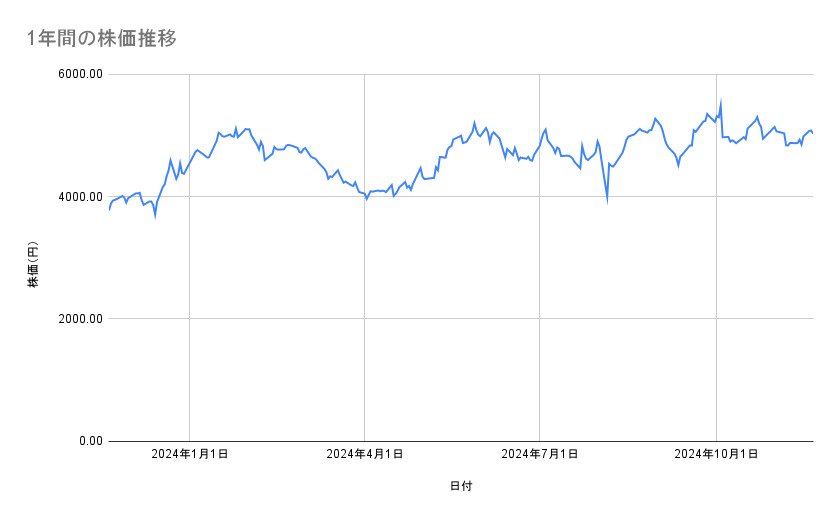Click the 2000.00 y-axis label
This screenshot has height=519, width=839.
[x=78, y=319]
